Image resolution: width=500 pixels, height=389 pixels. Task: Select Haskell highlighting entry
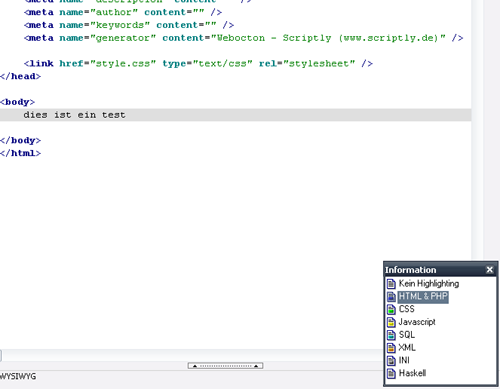tap(412, 373)
